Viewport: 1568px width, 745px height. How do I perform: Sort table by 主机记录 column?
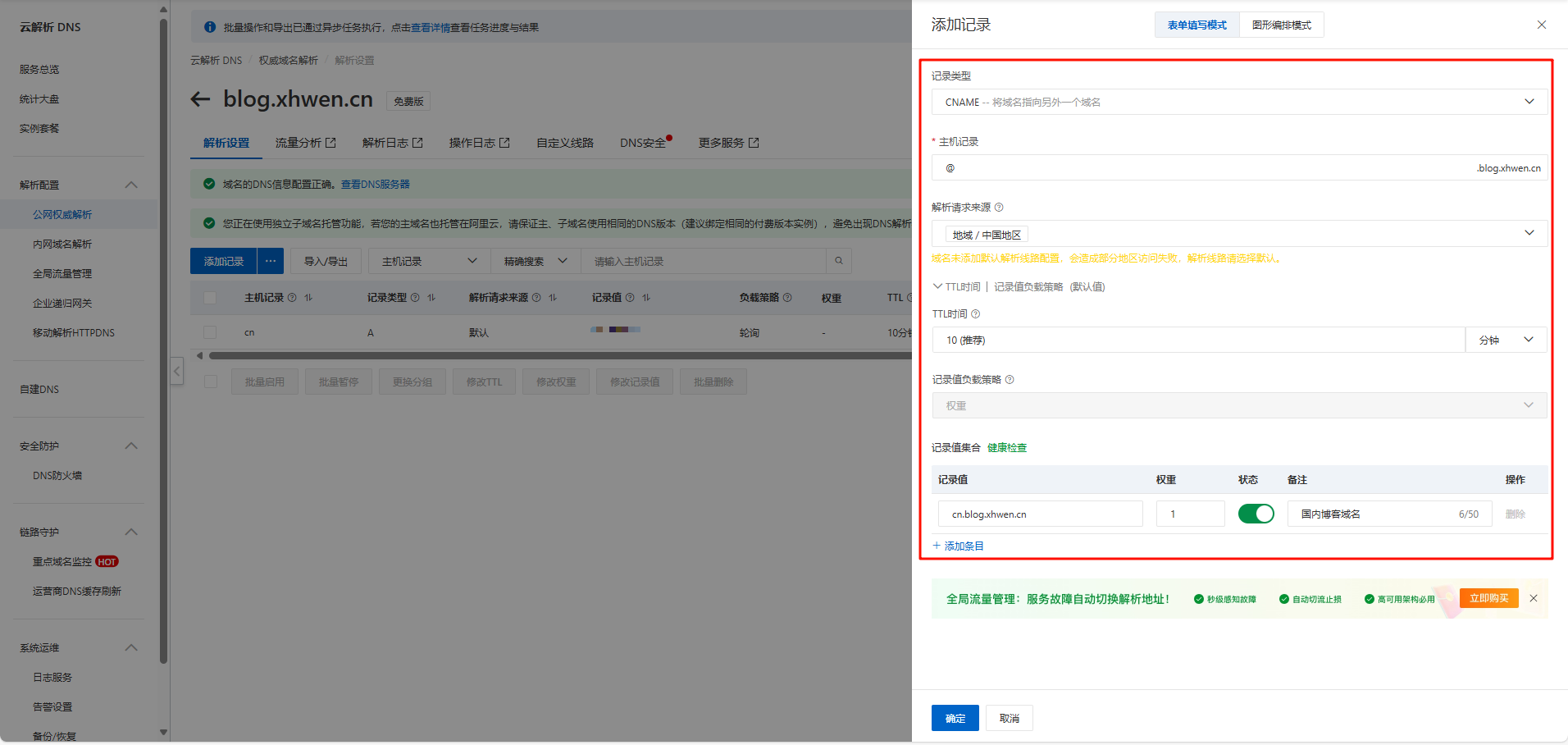(x=308, y=298)
